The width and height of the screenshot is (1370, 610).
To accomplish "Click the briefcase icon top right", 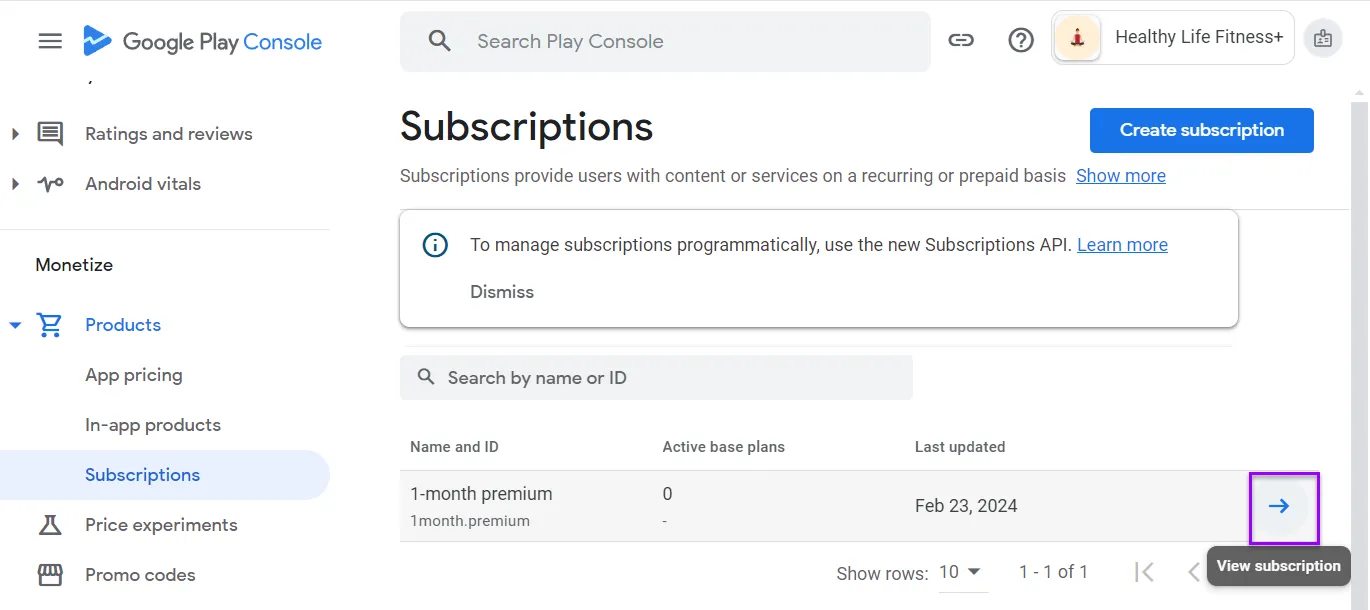I will tap(1323, 37).
